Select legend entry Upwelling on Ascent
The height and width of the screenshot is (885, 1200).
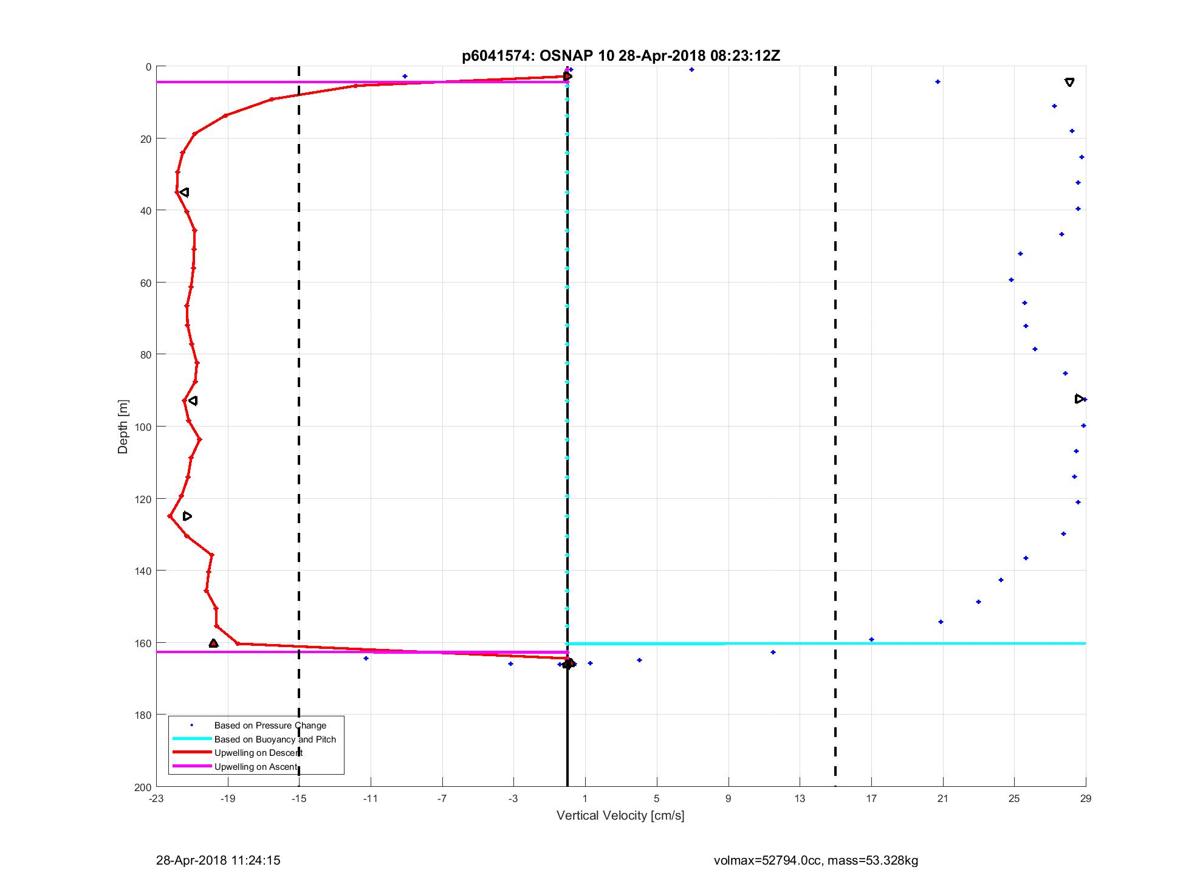[256, 766]
